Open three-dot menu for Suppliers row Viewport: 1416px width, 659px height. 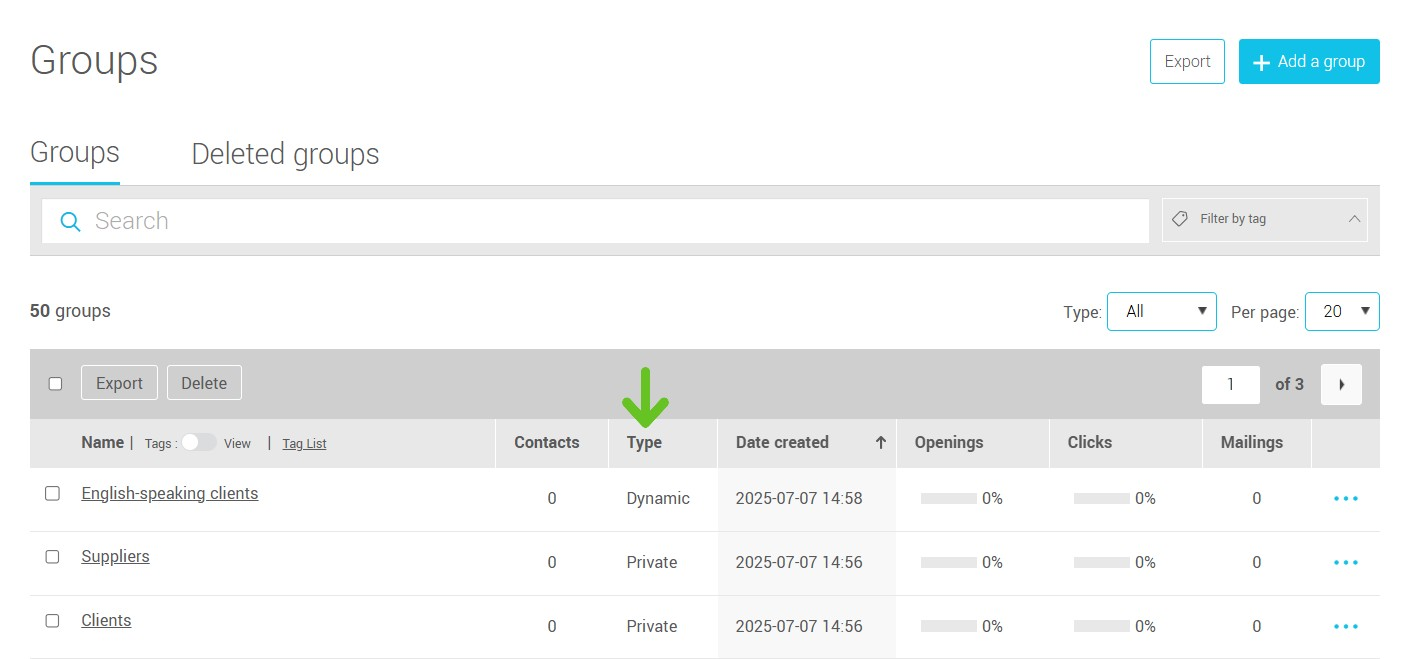pyautogui.click(x=1345, y=562)
